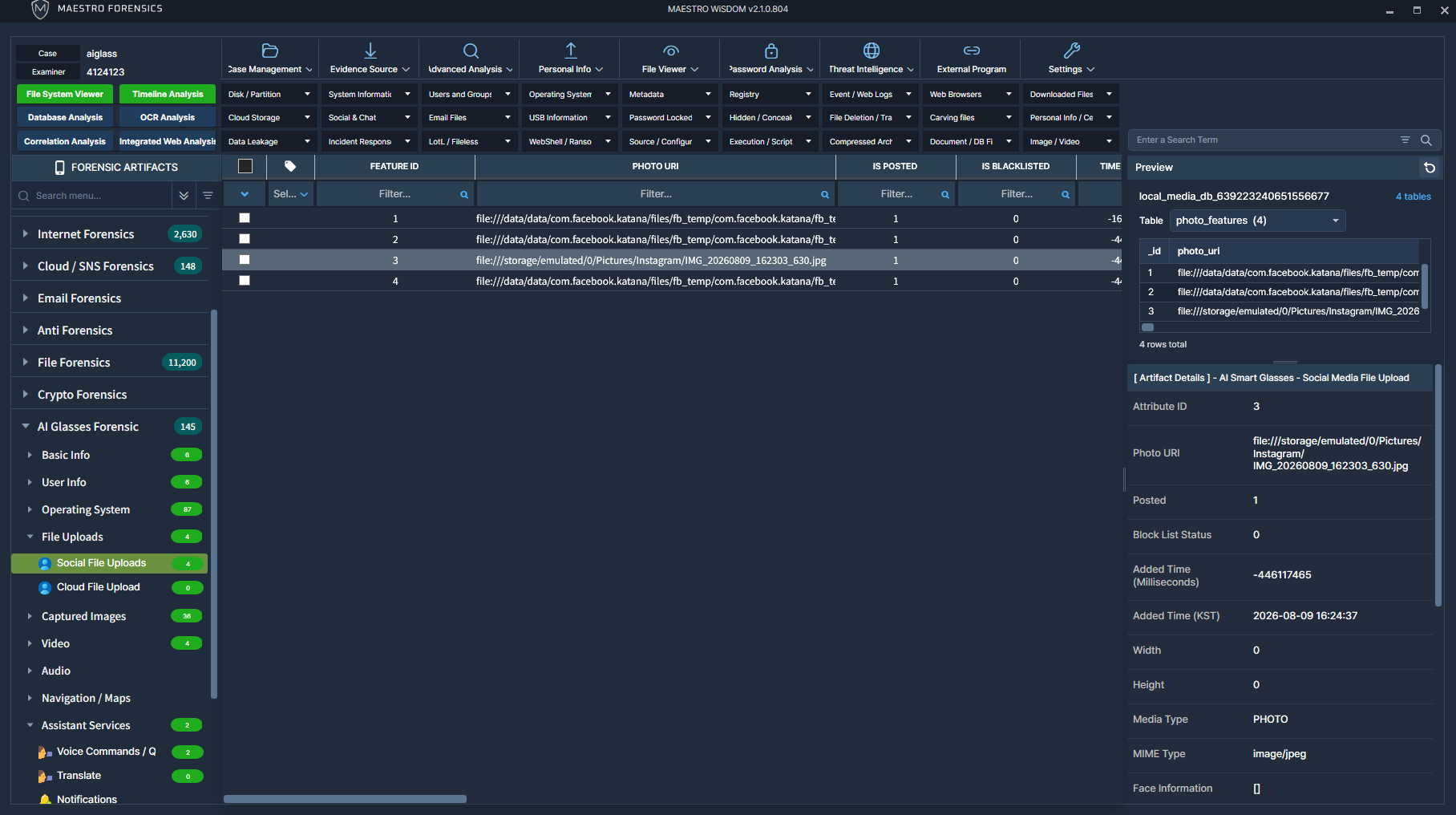The height and width of the screenshot is (815, 1456).
Task: Click the tag icon in table header
Action: (290, 166)
